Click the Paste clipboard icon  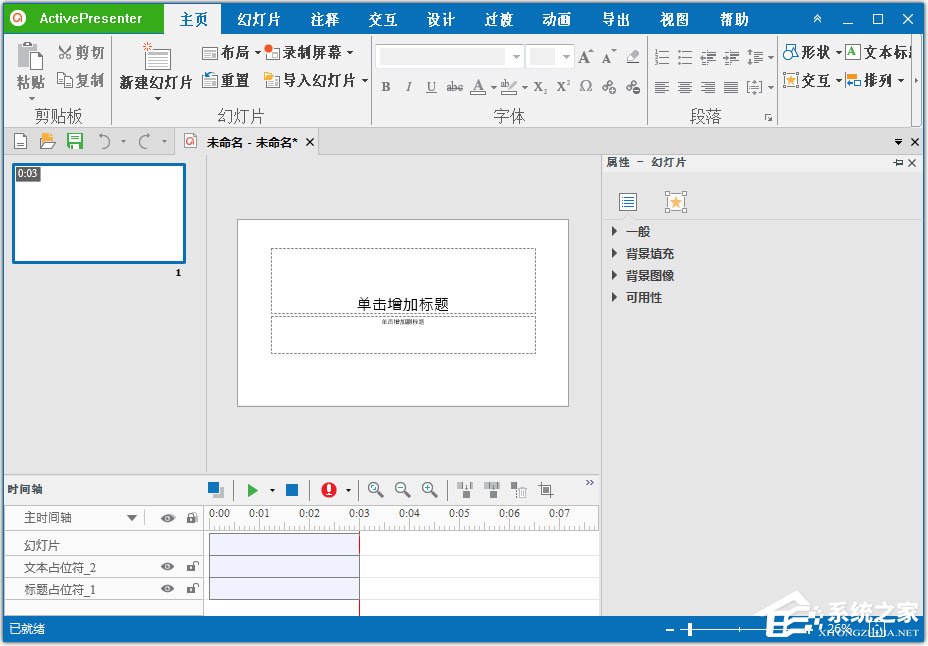click(30, 57)
